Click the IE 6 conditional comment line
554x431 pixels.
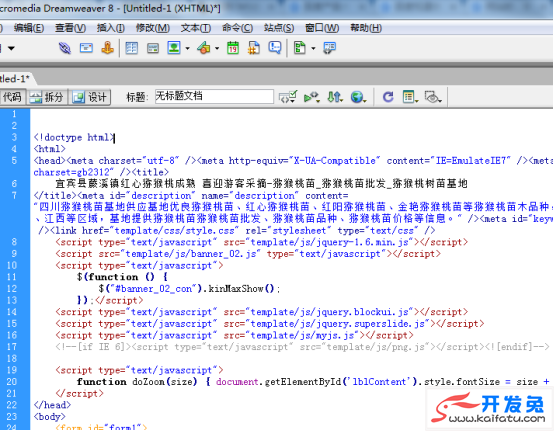[302, 347]
